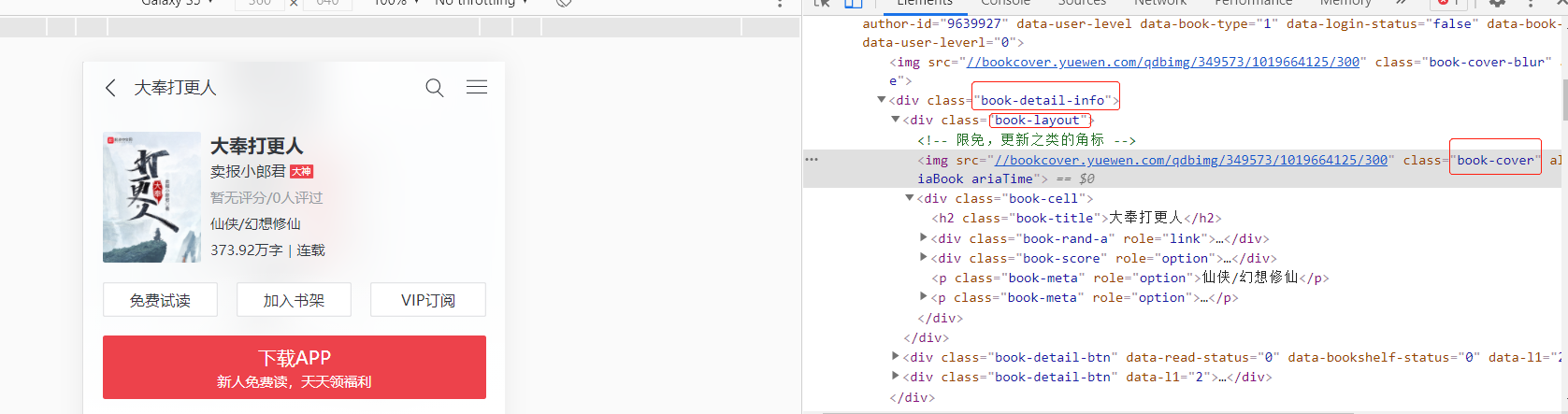Expand first book-detail-btn div with data-read-status
Screen dimensions: 1568x414
point(895,357)
